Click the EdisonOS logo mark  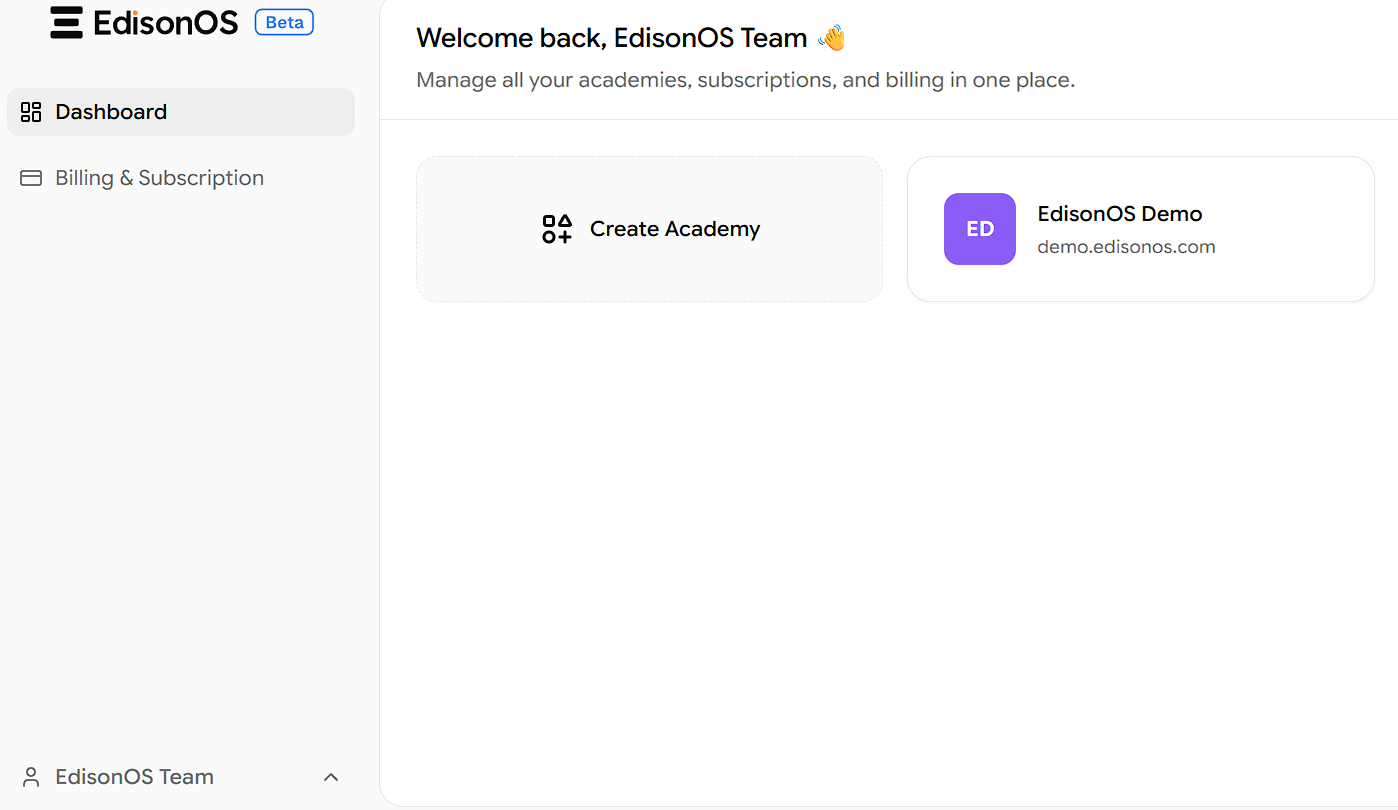(x=67, y=22)
